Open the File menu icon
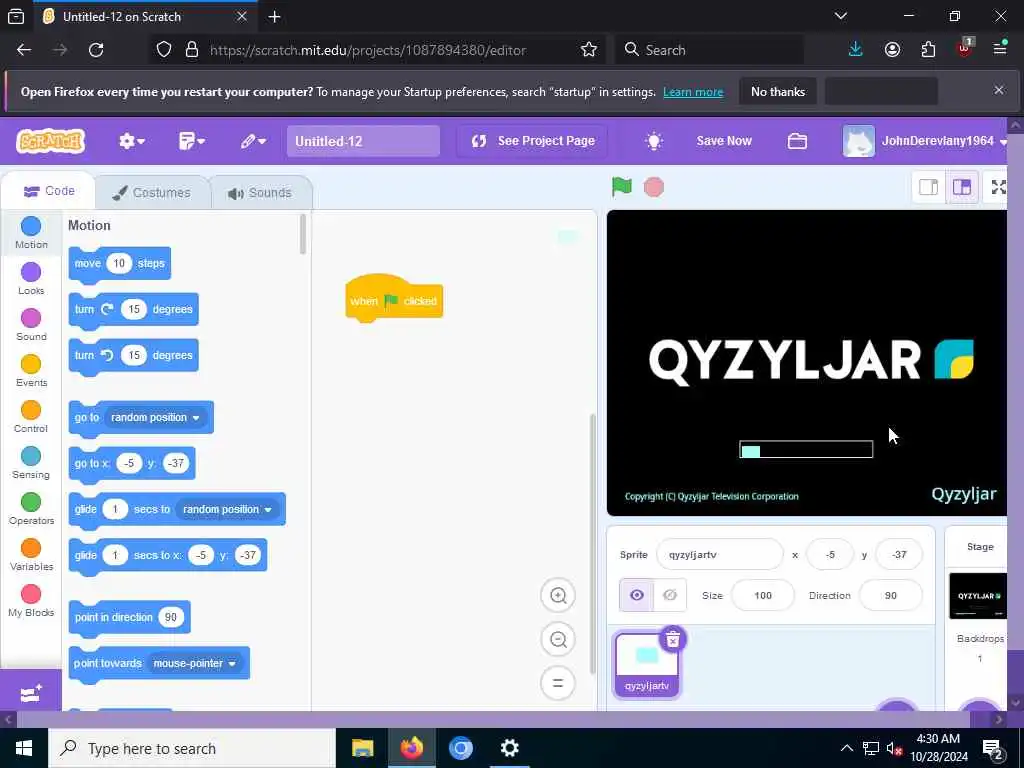 pyautogui.click(x=191, y=141)
